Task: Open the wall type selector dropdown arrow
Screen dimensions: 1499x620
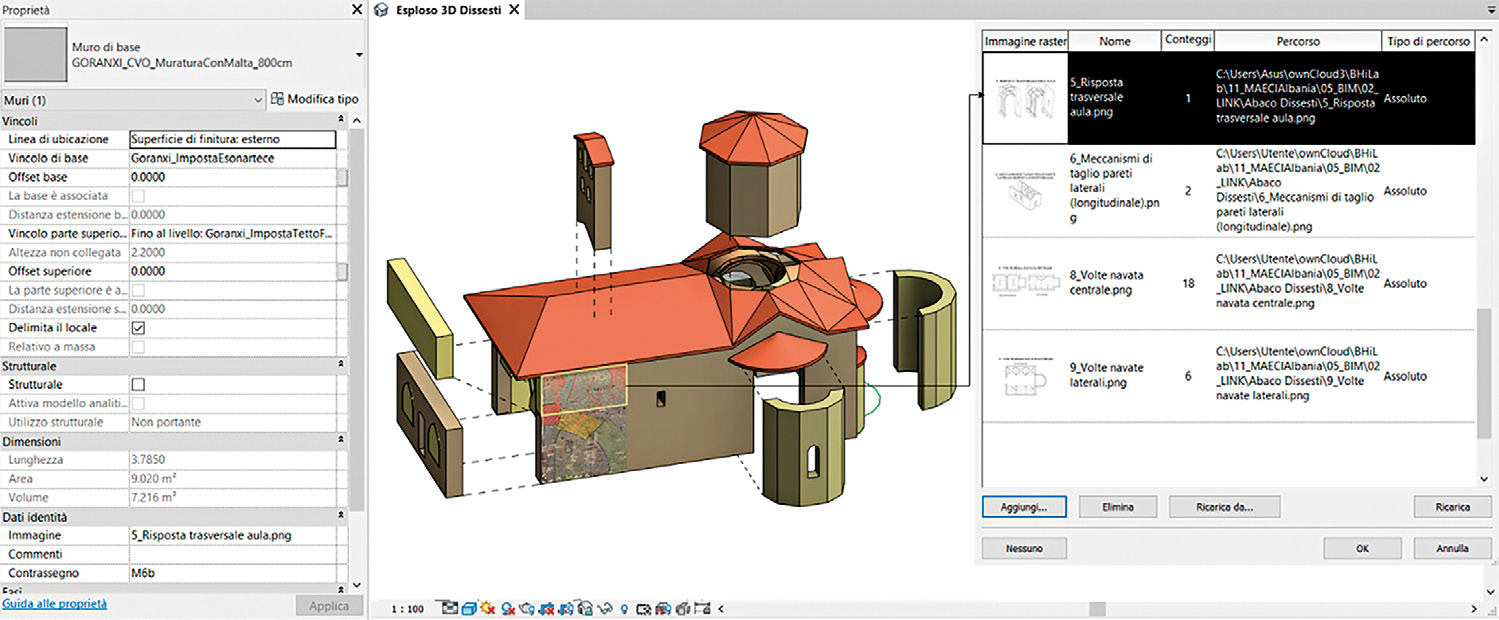Action: [358, 54]
